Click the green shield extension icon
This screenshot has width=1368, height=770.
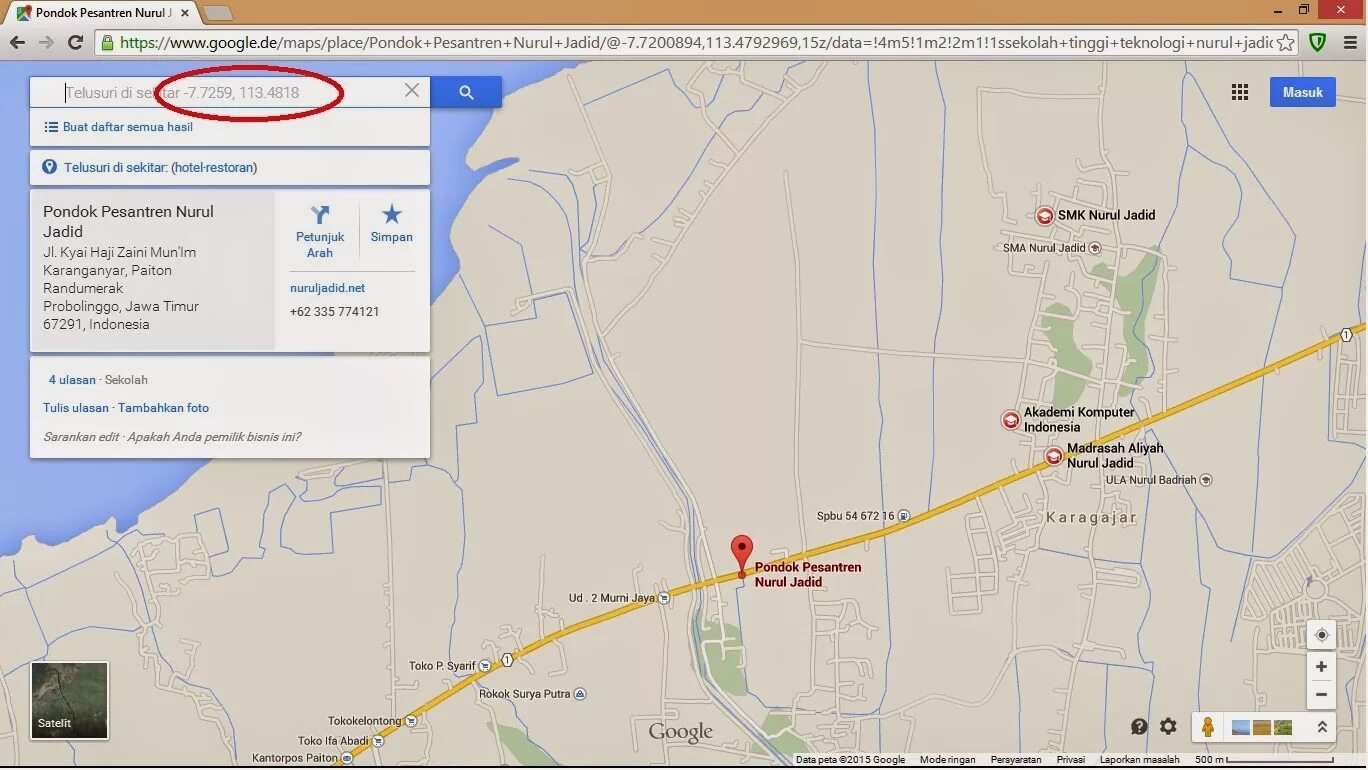pos(1318,42)
